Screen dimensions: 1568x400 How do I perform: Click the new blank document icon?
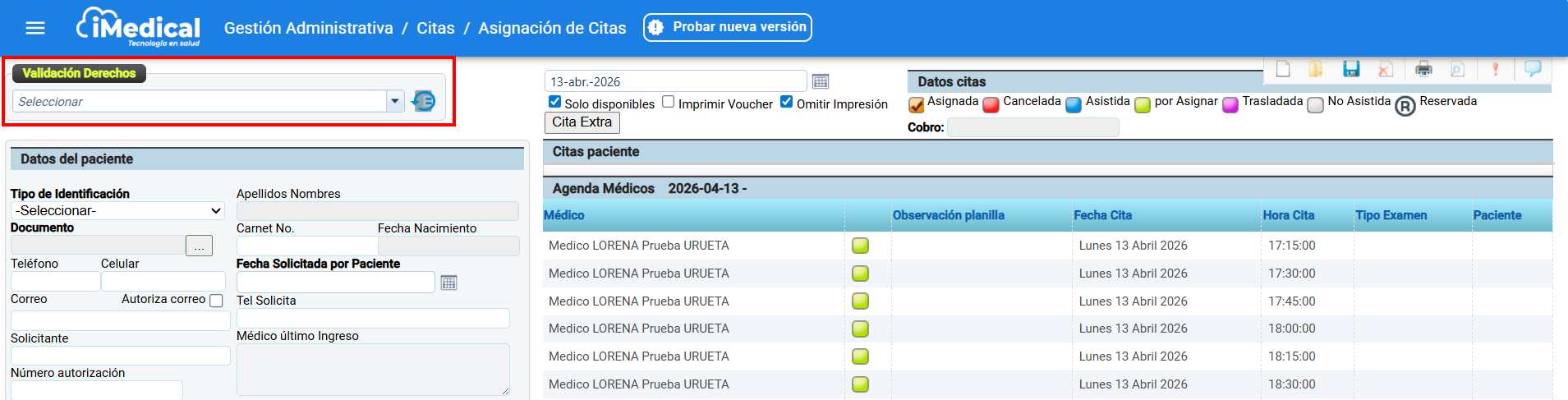click(x=1282, y=69)
